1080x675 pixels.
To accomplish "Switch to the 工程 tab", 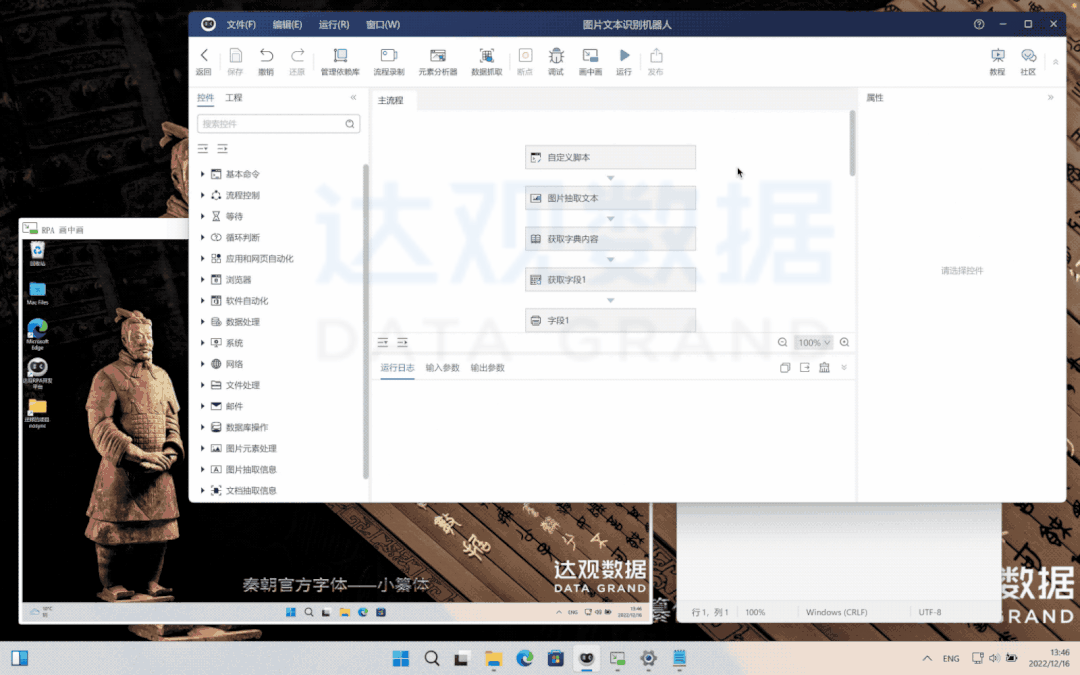I will tap(233, 98).
